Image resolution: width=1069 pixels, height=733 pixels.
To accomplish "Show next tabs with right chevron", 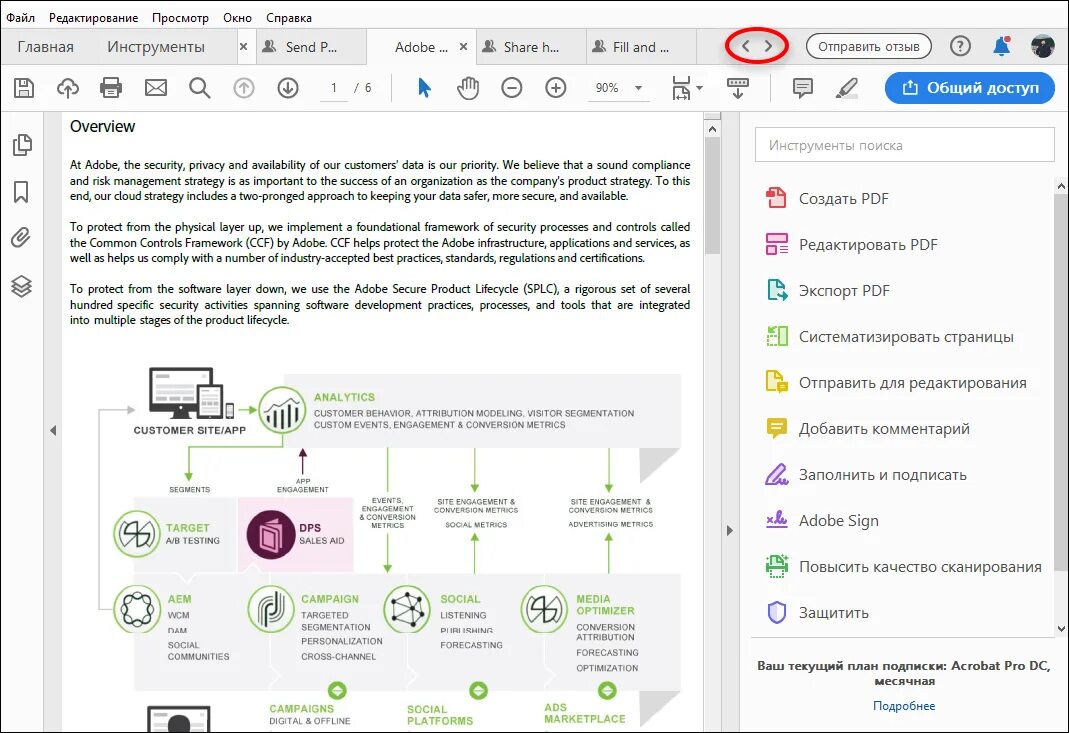I will pyautogui.click(x=768, y=46).
